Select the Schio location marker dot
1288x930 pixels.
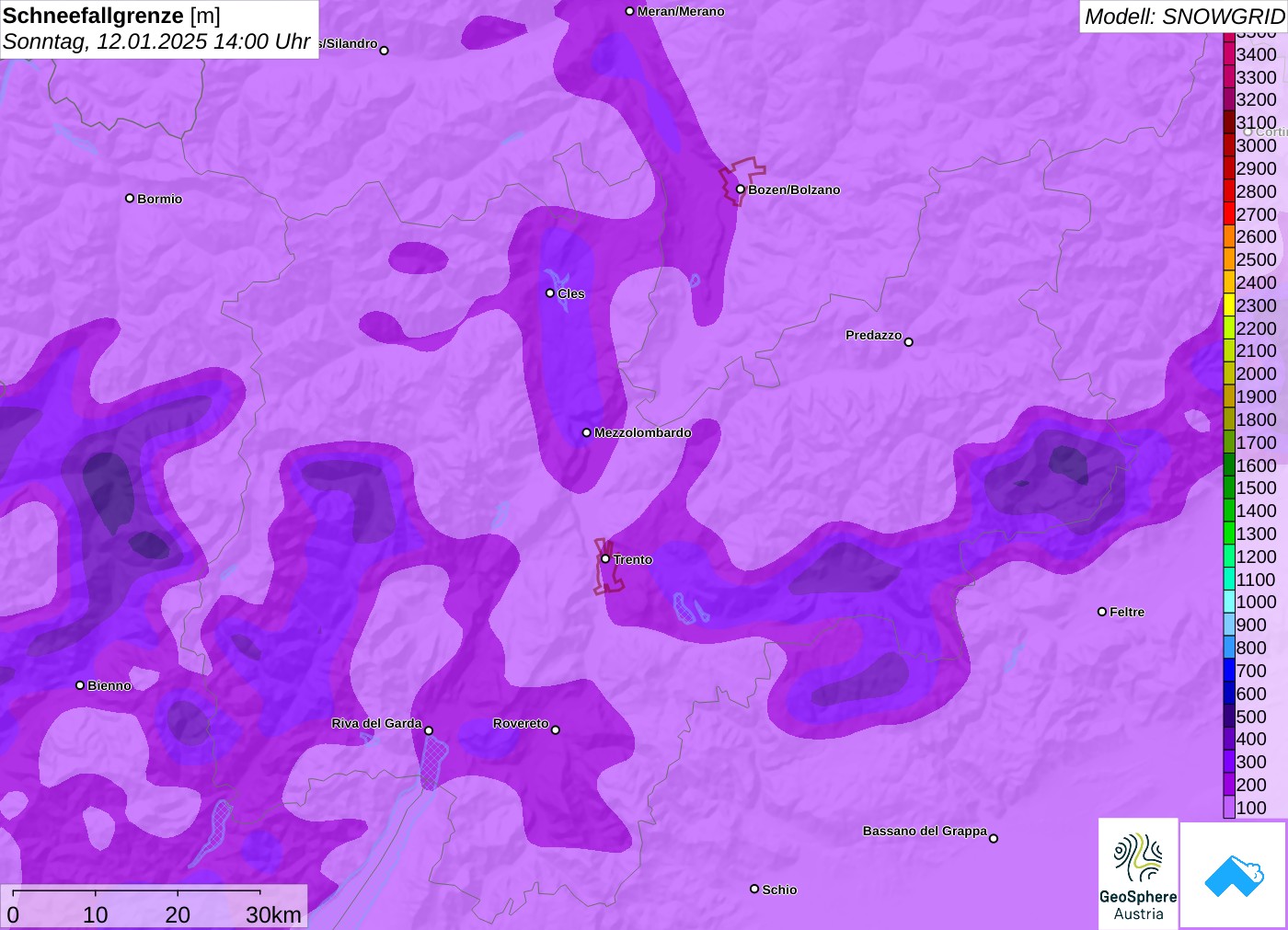754,890
